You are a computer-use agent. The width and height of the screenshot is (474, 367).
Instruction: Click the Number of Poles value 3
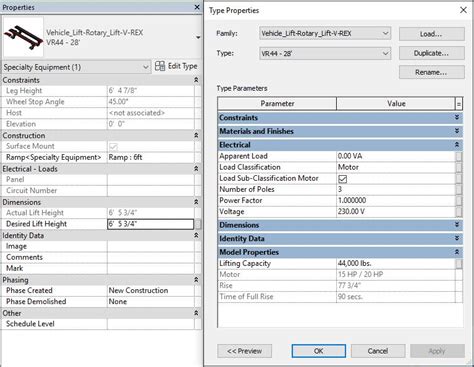pos(396,189)
